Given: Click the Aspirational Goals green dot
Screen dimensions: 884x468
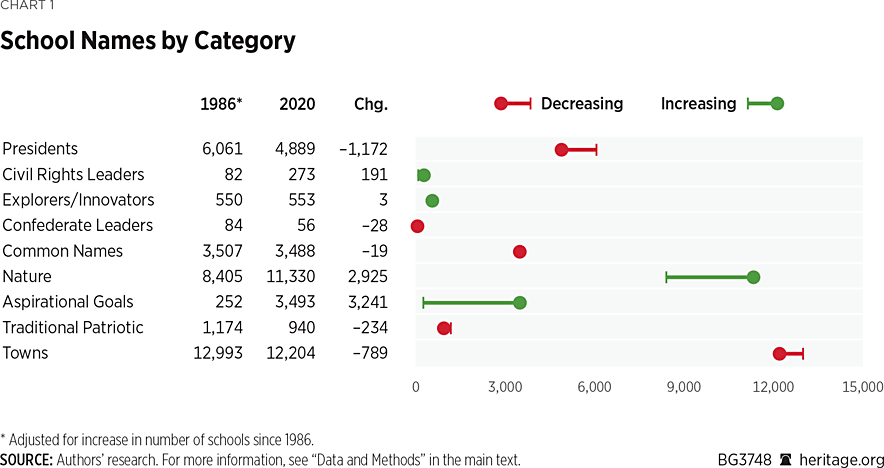Looking at the screenshot, I should [519, 302].
